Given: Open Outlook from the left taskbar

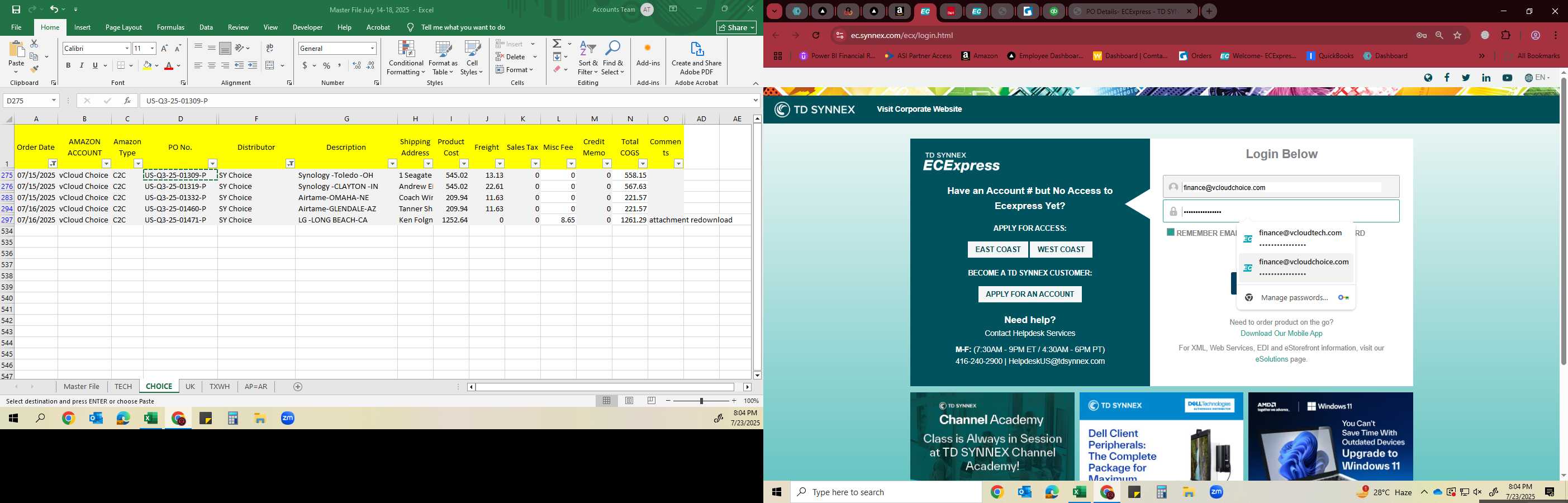Looking at the screenshot, I should pos(96,419).
